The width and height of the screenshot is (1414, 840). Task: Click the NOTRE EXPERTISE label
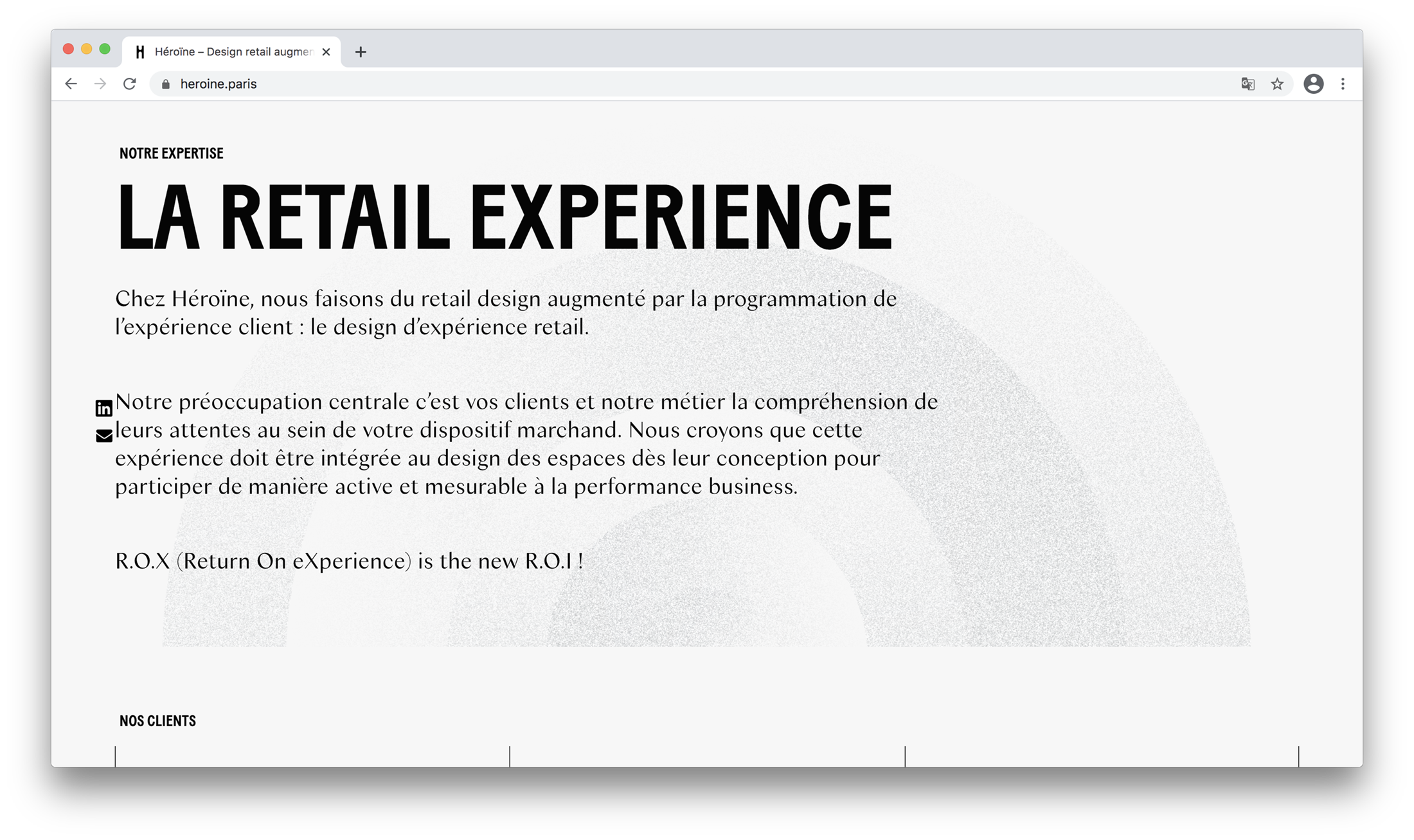[x=171, y=154]
